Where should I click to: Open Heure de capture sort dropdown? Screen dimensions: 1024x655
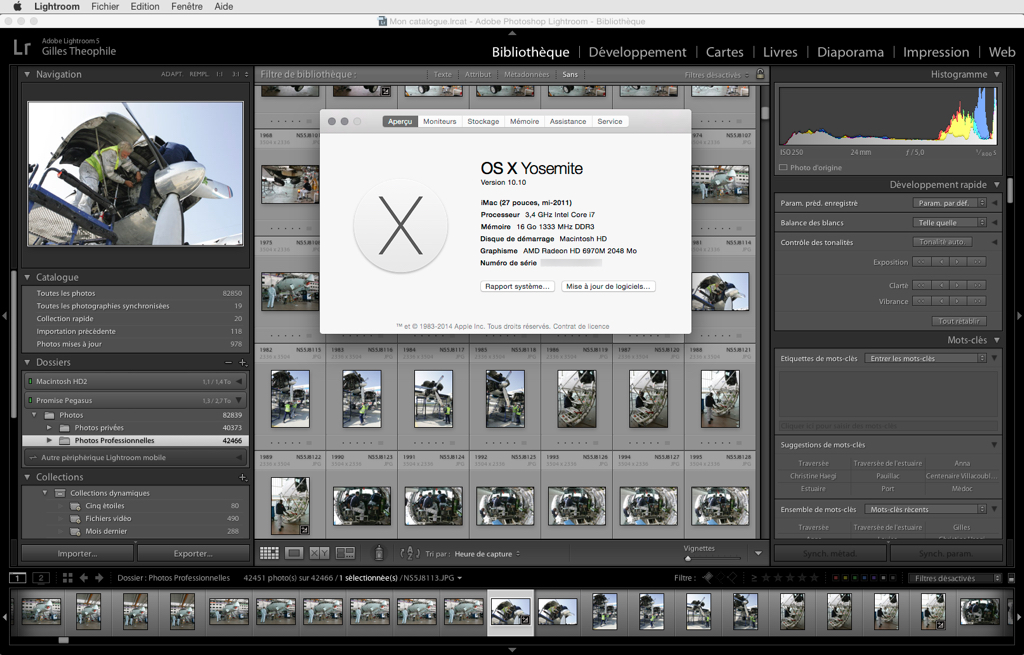487,554
